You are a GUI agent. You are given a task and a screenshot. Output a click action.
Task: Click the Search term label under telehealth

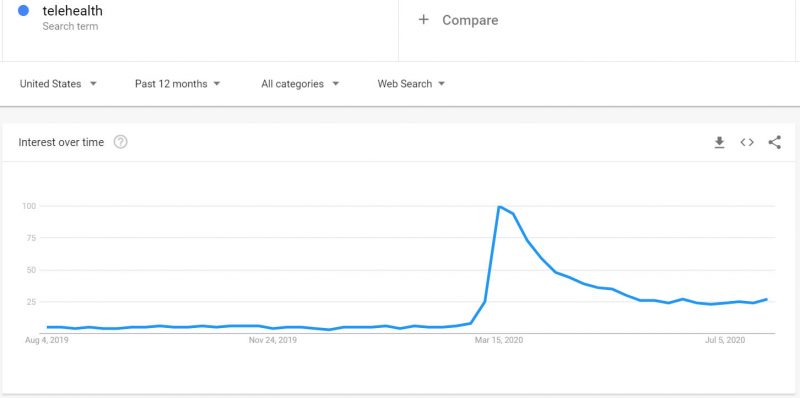point(70,27)
